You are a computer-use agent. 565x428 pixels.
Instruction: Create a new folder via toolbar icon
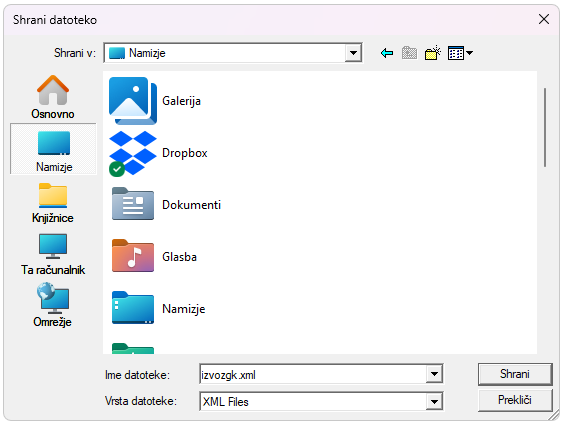pos(432,53)
